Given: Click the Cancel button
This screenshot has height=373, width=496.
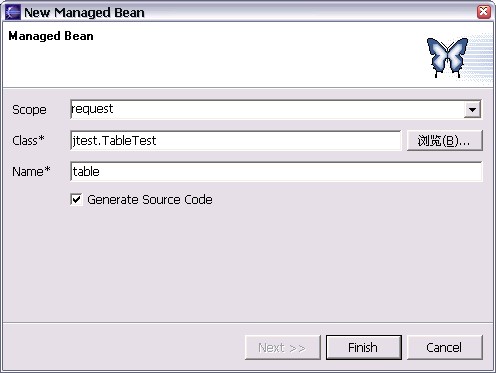Looking at the screenshot, I should pos(445,347).
